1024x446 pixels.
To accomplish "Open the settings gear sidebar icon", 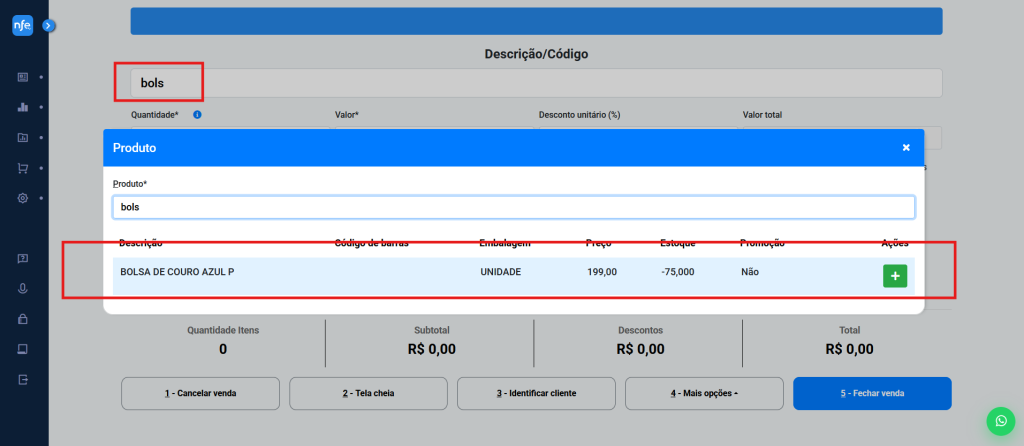I will tap(23, 198).
